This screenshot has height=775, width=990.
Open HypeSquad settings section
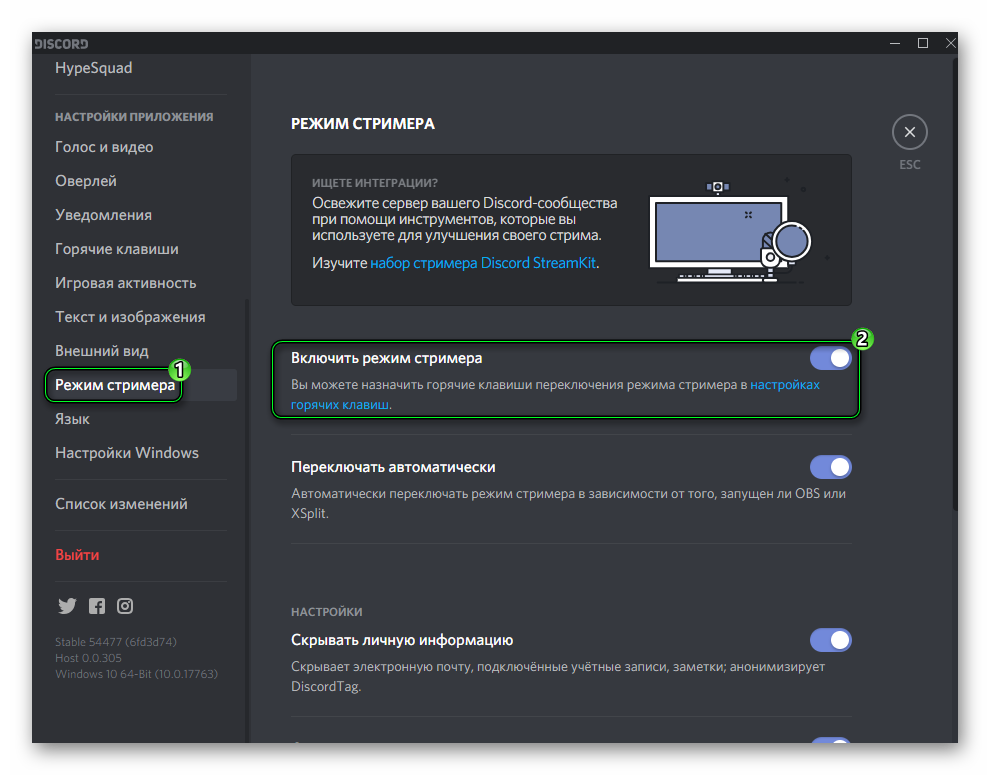coord(93,68)
